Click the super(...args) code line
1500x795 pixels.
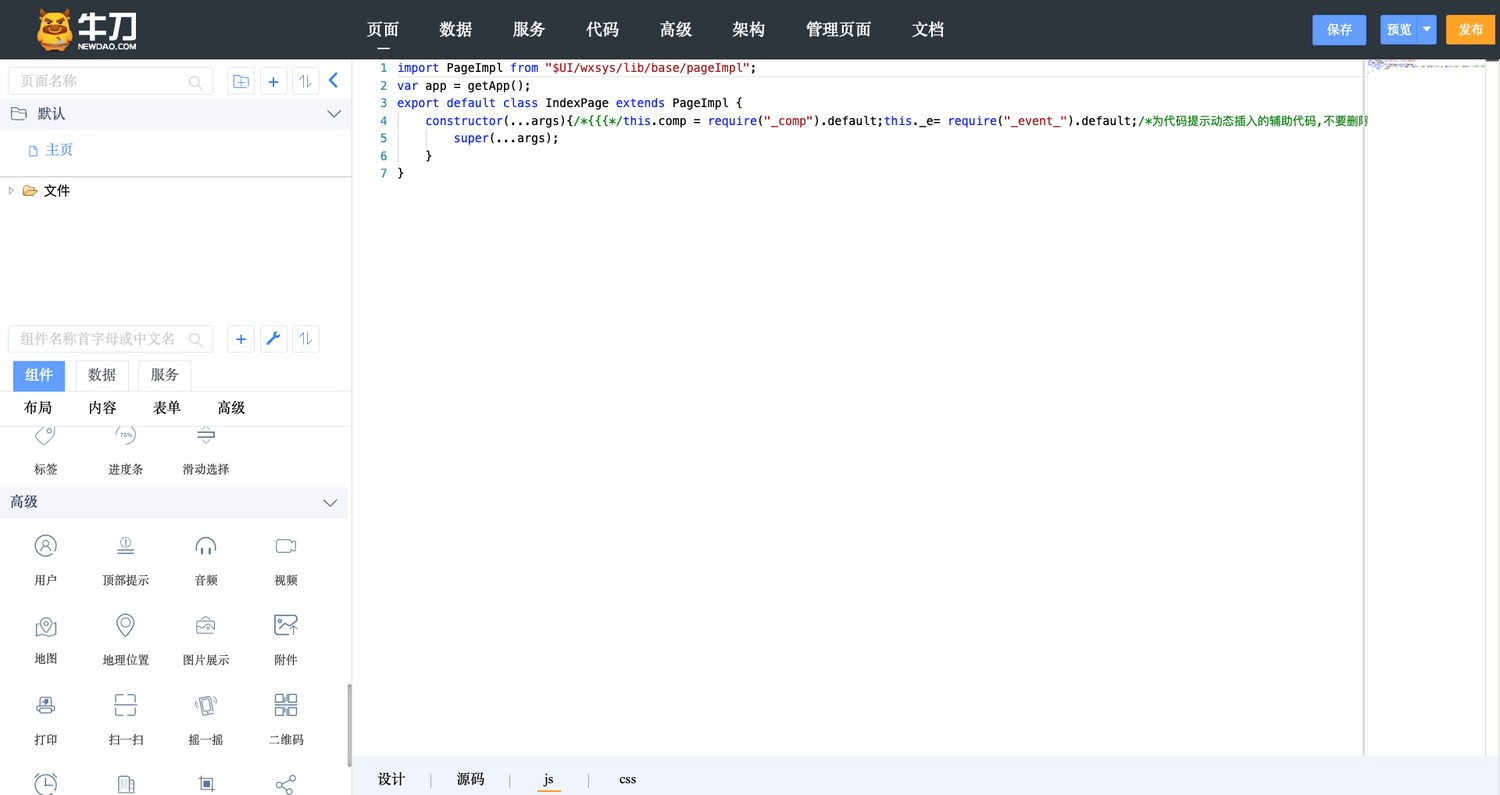coord(506,138)
